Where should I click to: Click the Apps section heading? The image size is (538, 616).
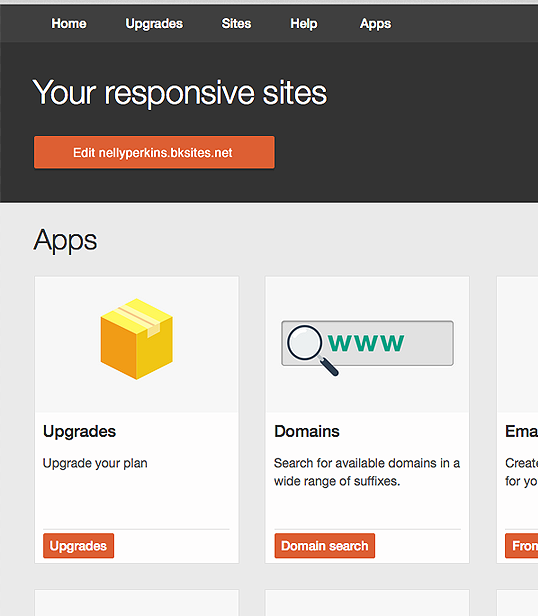click(65, 240)
